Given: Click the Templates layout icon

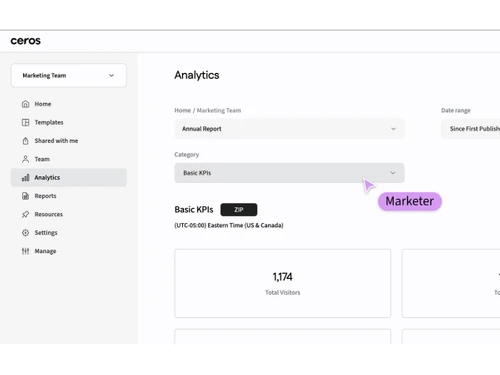Looking at the screenshot, I should point(25,122).
